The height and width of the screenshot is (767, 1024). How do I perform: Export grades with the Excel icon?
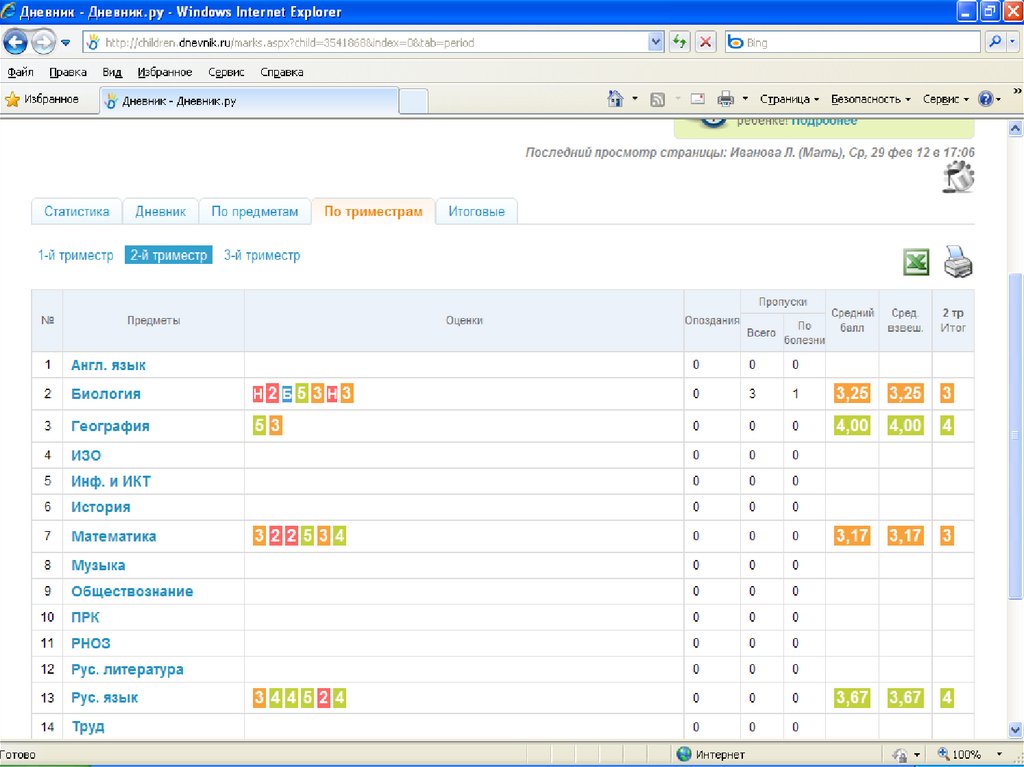pyautogui.click(x=916, y=262)
